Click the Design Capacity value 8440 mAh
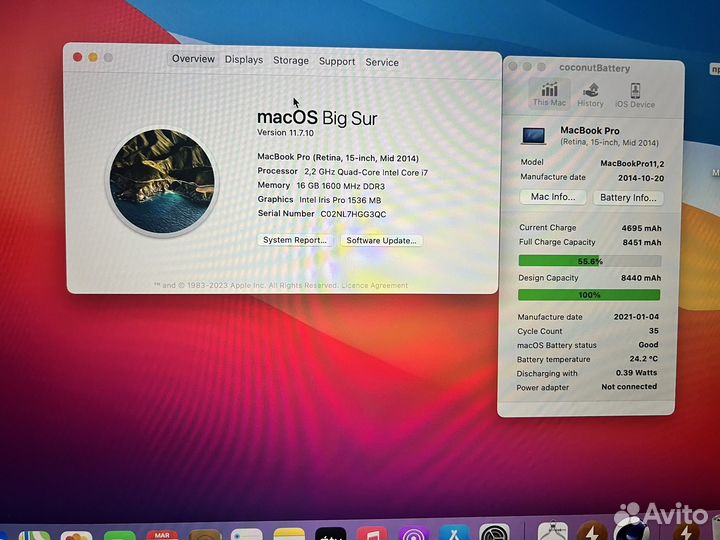Screen dimensions: 720x540 [x=641, y=278]
